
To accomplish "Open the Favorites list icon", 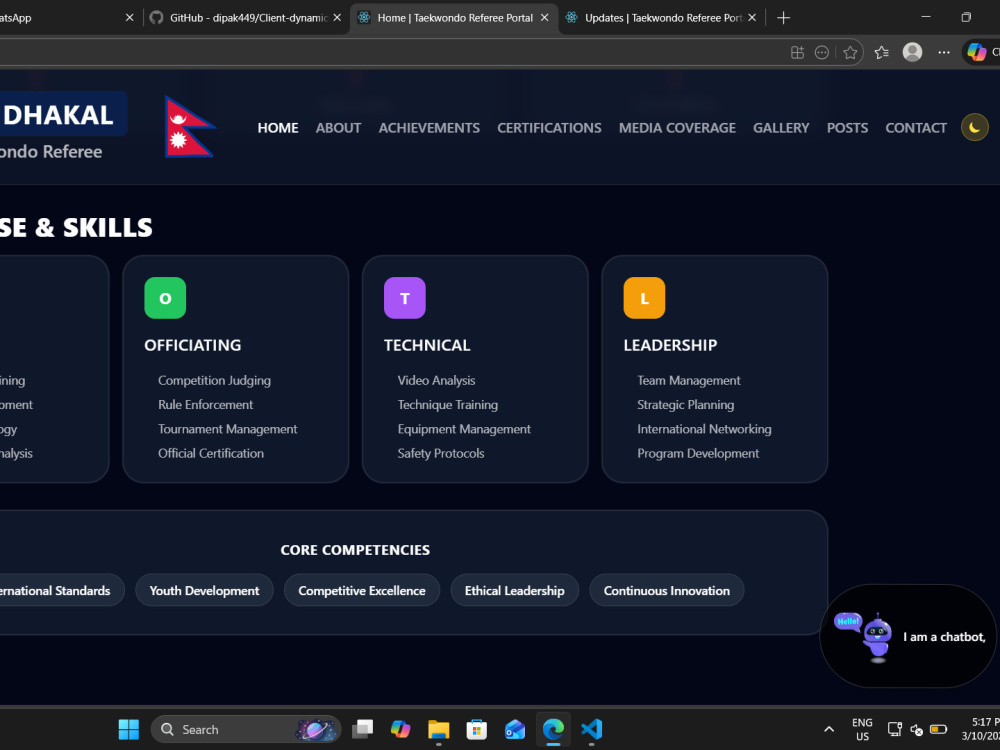I will [881, 52].
